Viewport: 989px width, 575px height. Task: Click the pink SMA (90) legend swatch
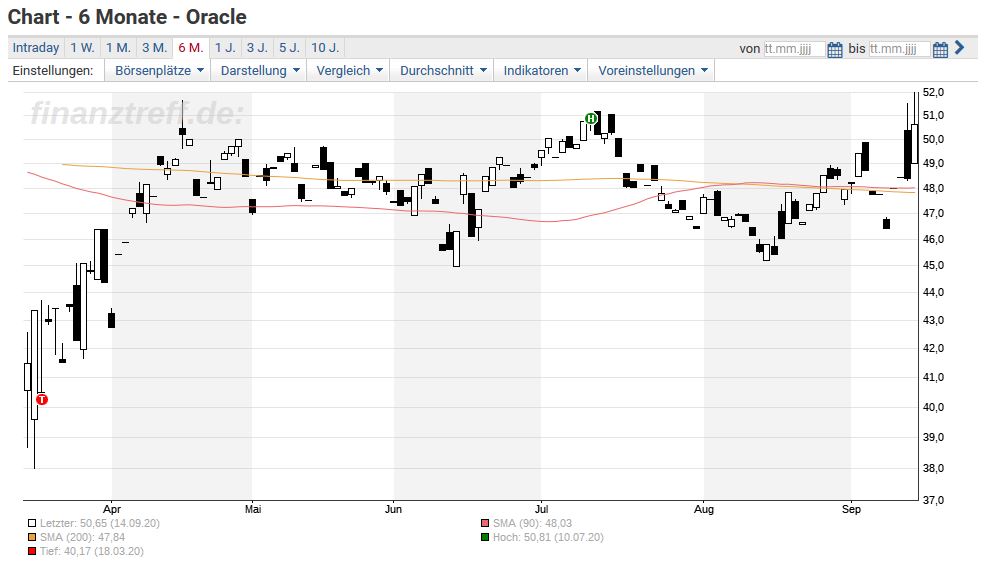coord(485,523)
